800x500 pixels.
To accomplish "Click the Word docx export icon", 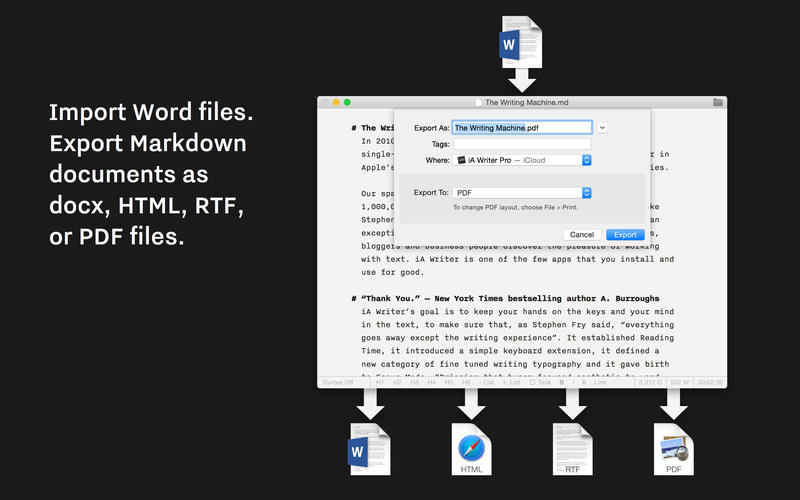I will 370,447.
